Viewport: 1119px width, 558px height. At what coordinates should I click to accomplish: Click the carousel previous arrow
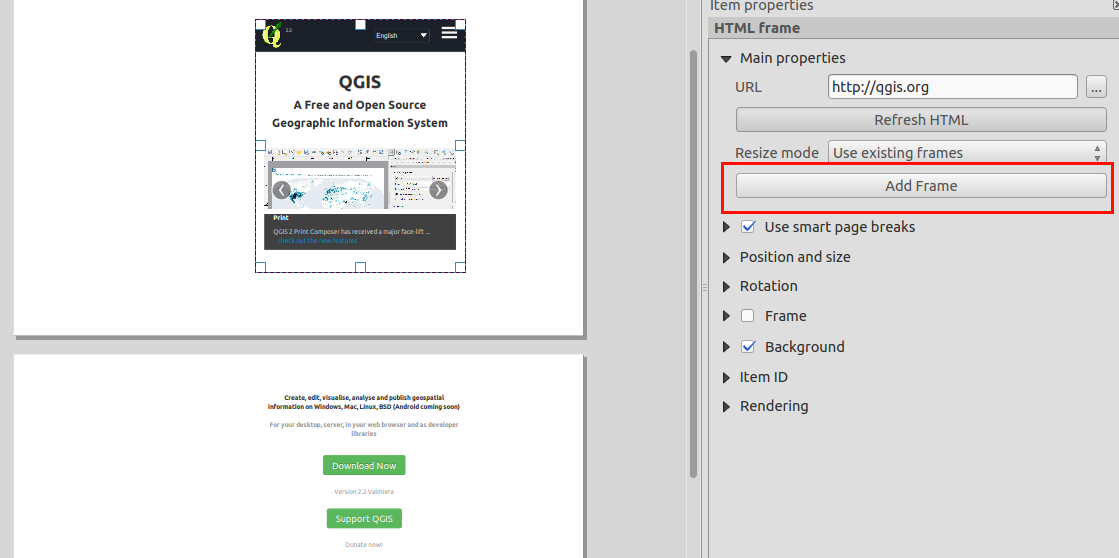click(x=282, y=190)
